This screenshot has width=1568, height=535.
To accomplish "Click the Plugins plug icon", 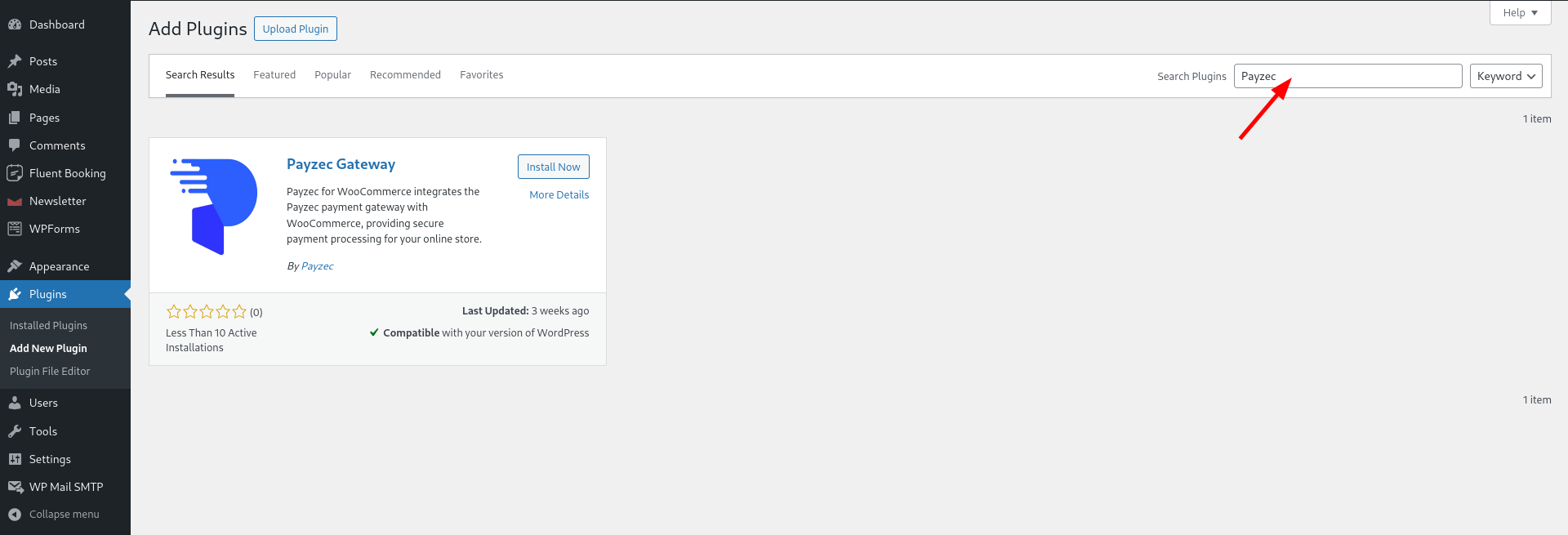I will pyautogui.click(x=15, y=294).
